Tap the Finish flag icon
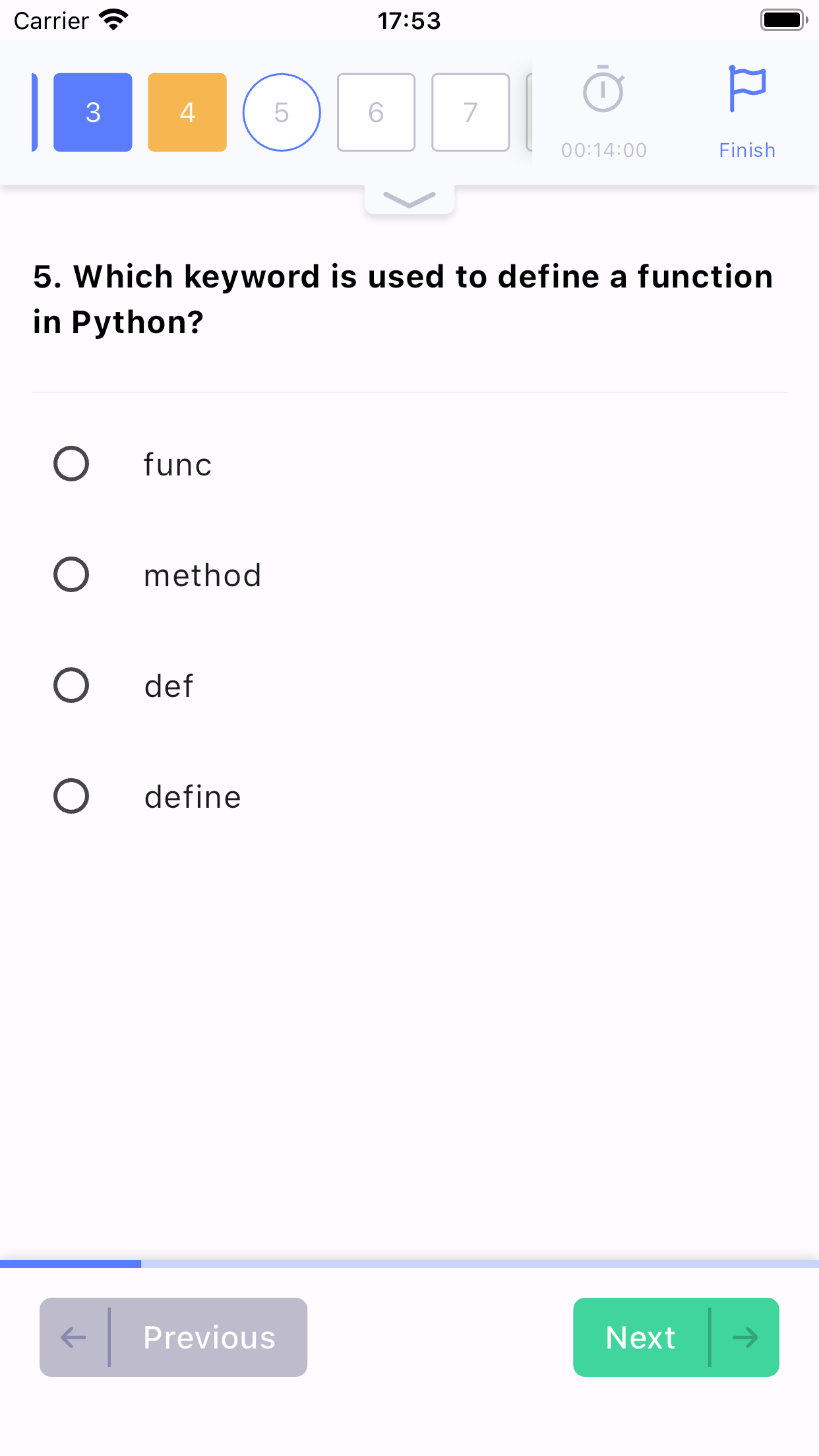819x1456 pixels. click(746, 89)
